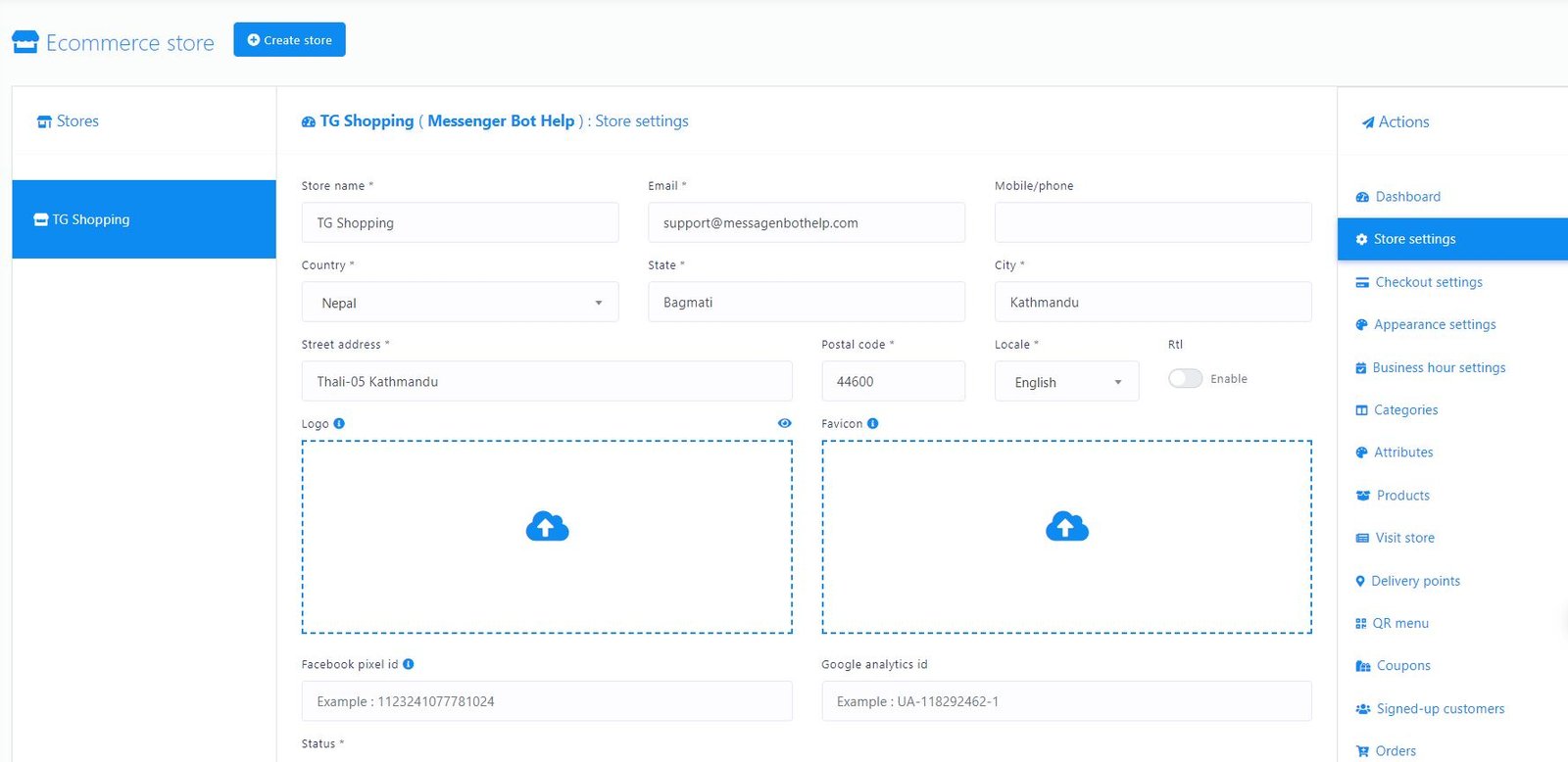Image resolution: width=1568 pixels, height=762 pixels.
Task: Click the logo preview eye icon
Action: [x=785, y=423]
